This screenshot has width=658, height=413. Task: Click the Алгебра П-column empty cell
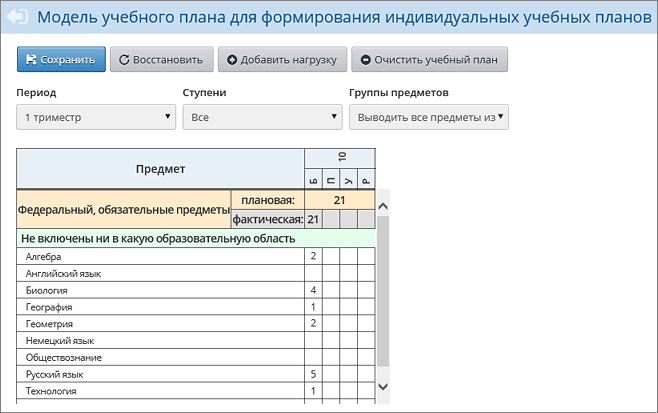click(x=331, y=256)
